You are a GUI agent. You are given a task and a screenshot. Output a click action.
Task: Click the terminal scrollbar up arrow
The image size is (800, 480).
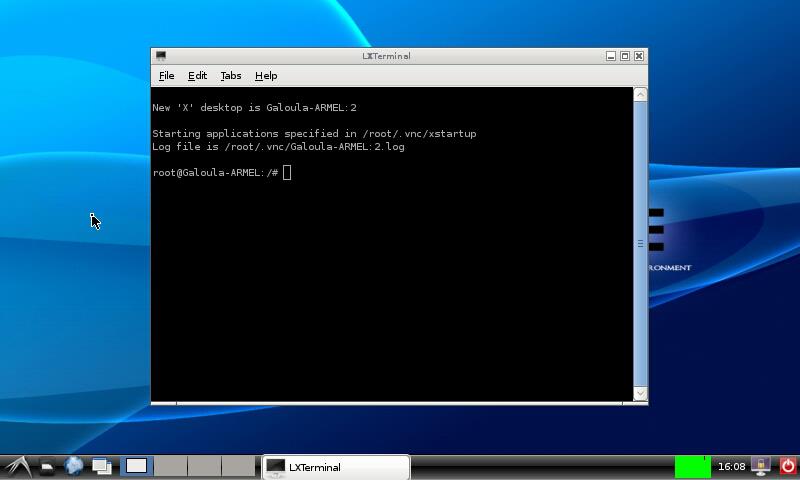[x=641, y=95]
